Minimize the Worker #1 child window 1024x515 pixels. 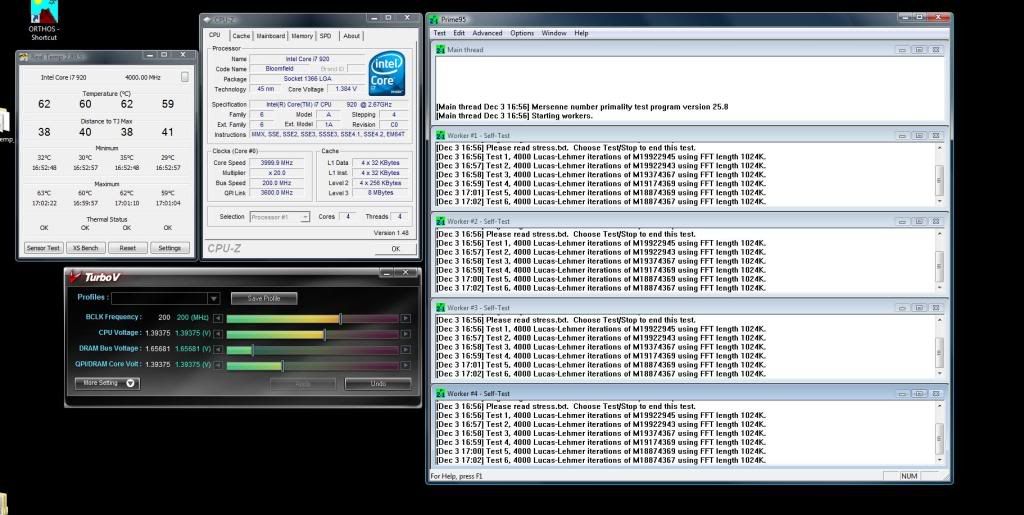[x=902, y=136]
